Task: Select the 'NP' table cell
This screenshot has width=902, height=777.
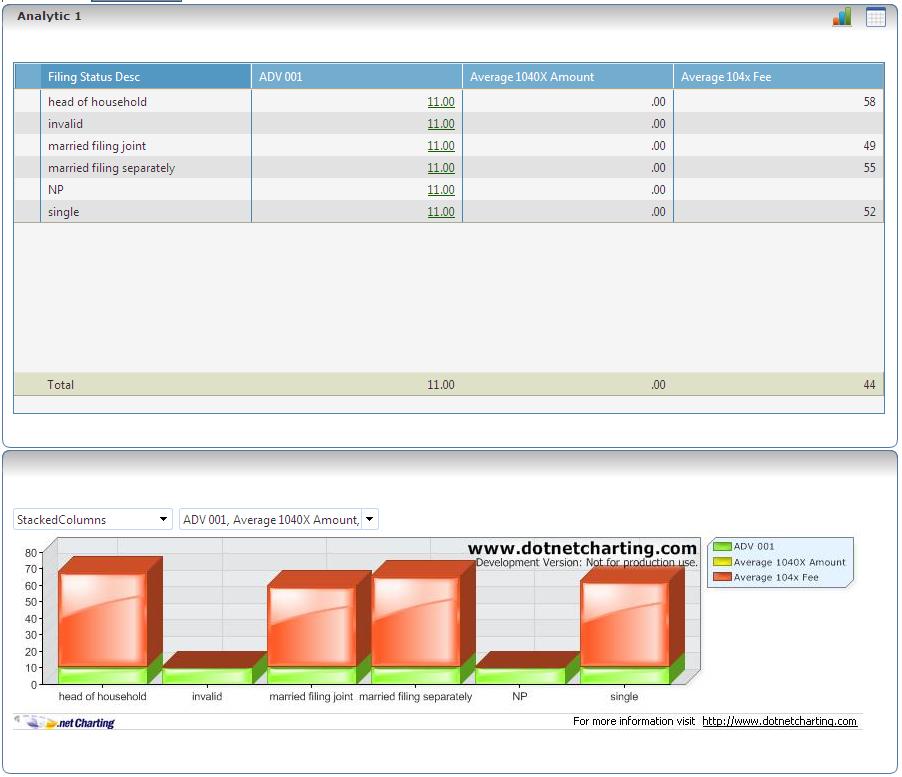Action: pyautogui.click(x=146, y=190)
